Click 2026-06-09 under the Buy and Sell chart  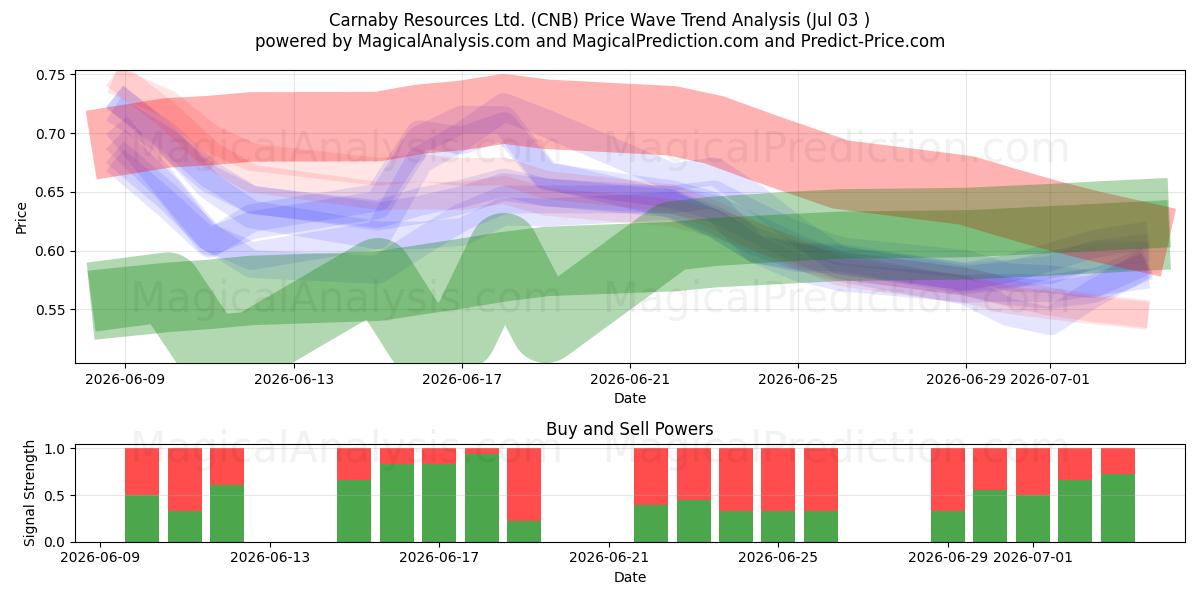[x=101, y=558]
